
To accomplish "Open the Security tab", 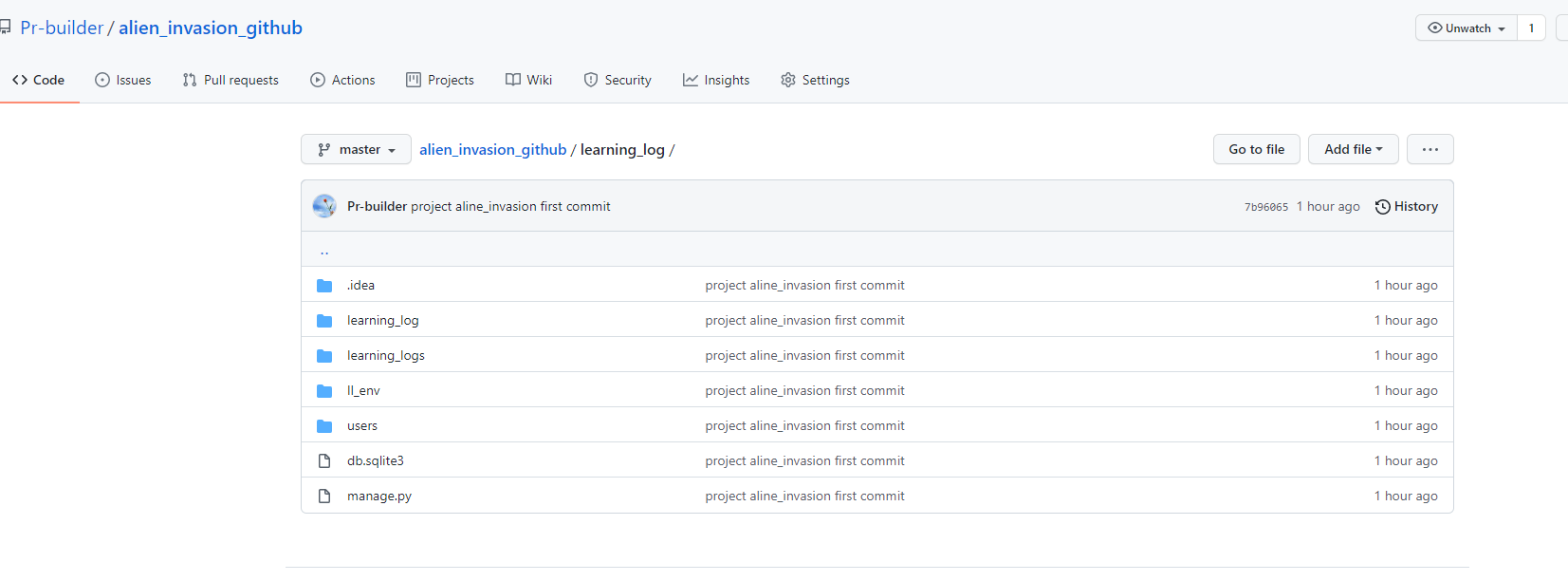I will tap(618, 80).
